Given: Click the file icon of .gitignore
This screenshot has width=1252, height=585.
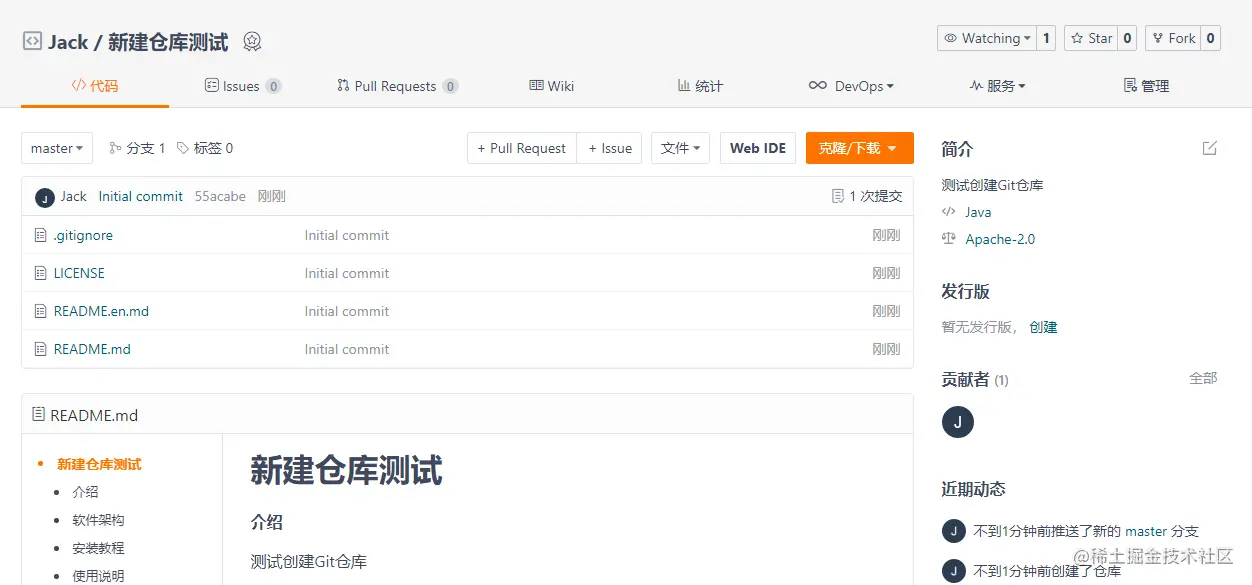Looking at the screenshot, I should click(41, 236).
